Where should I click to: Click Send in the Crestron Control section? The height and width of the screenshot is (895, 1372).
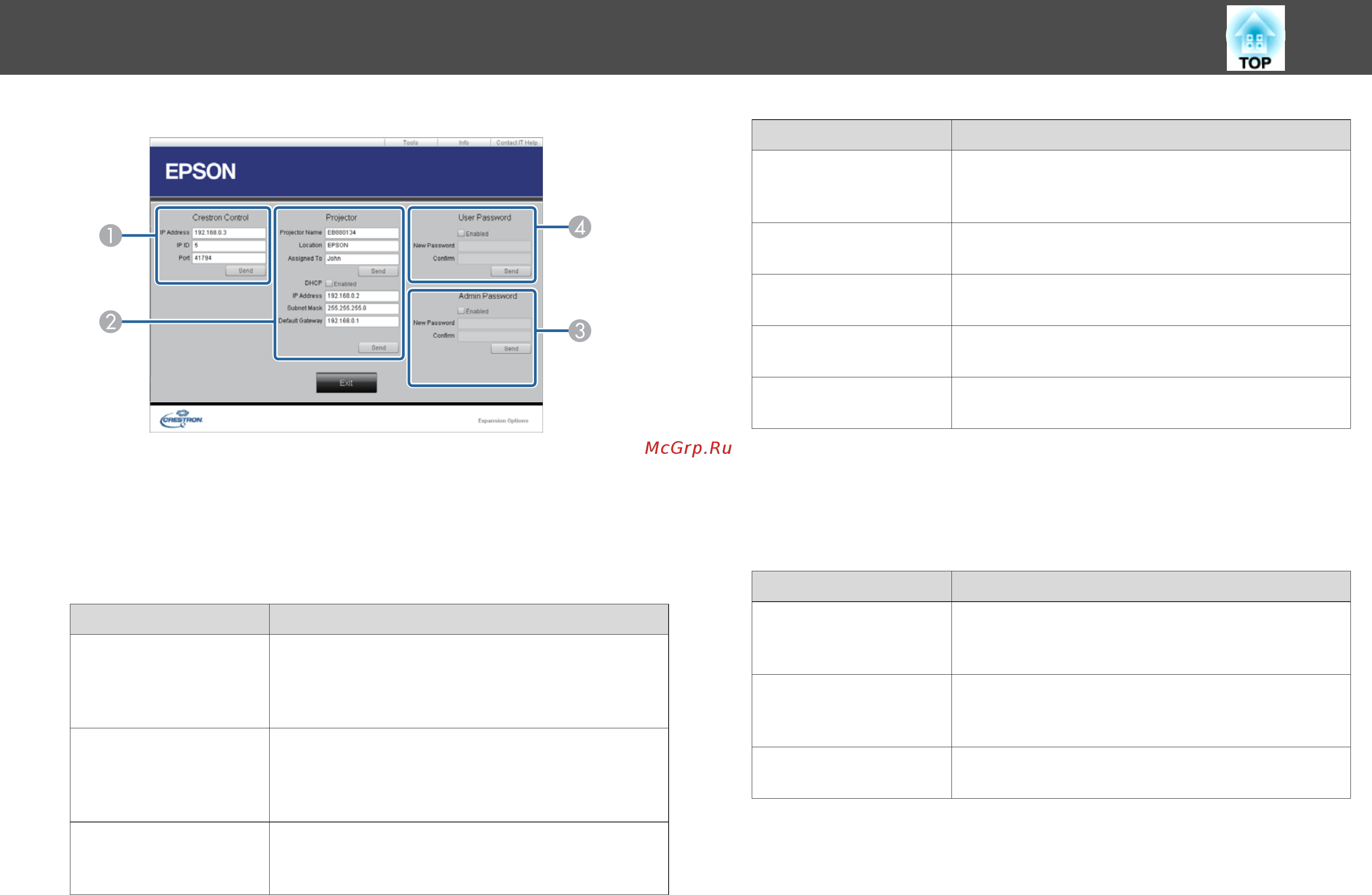245,271
